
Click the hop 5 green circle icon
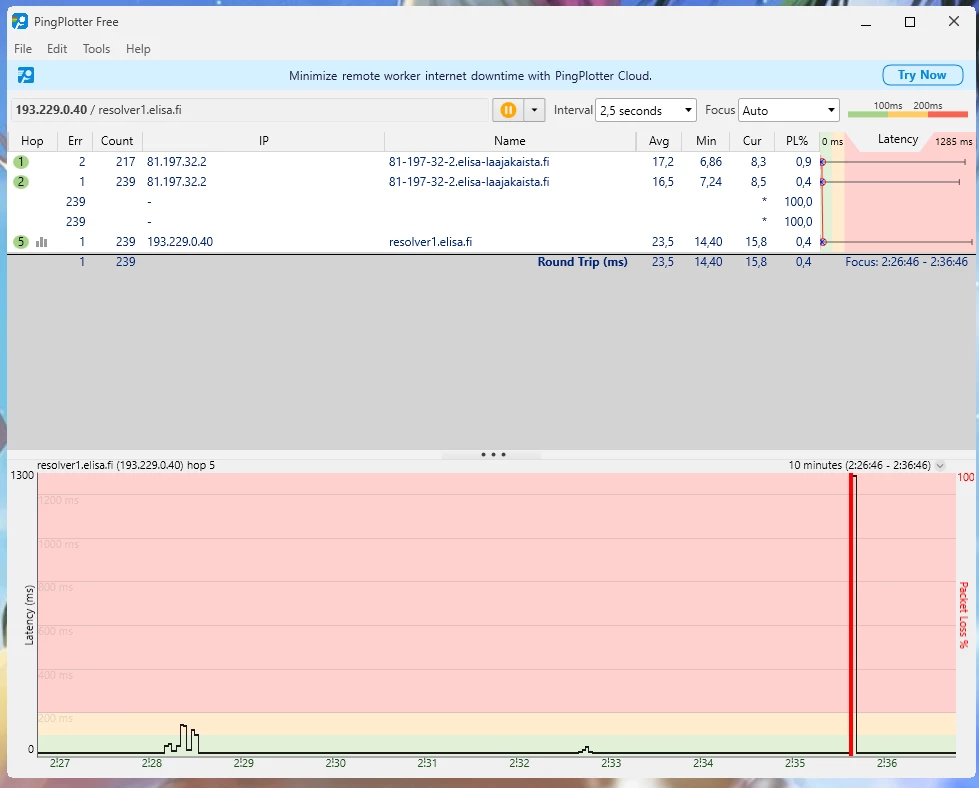pos(21,242)
